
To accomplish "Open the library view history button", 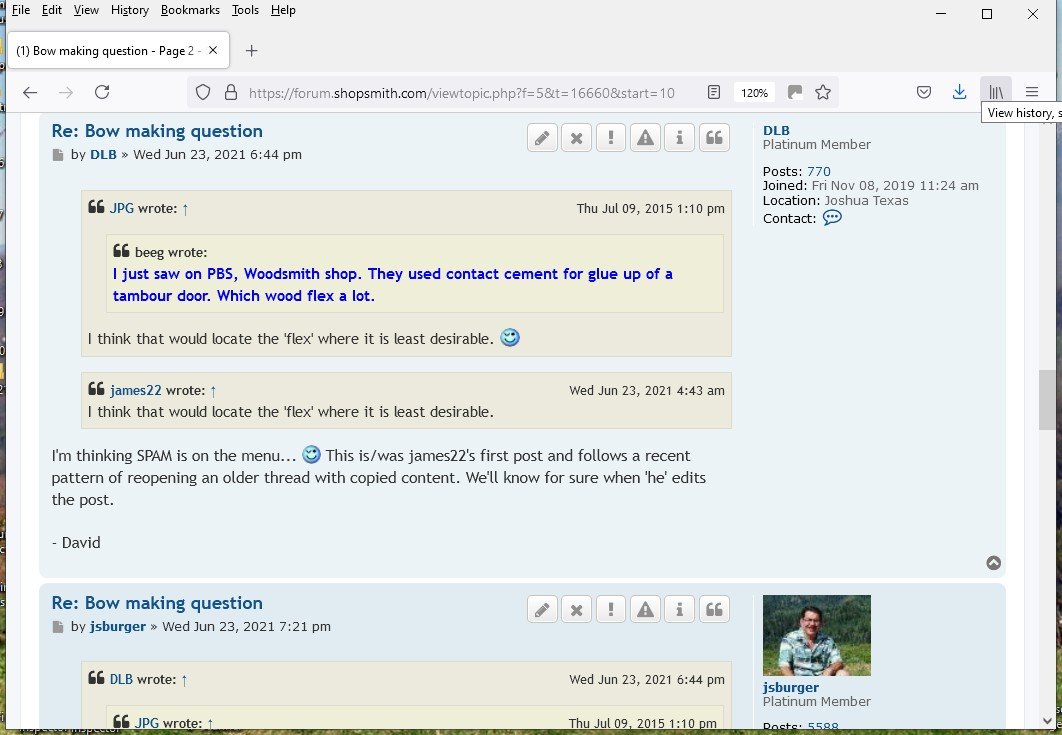I will 996,92.
